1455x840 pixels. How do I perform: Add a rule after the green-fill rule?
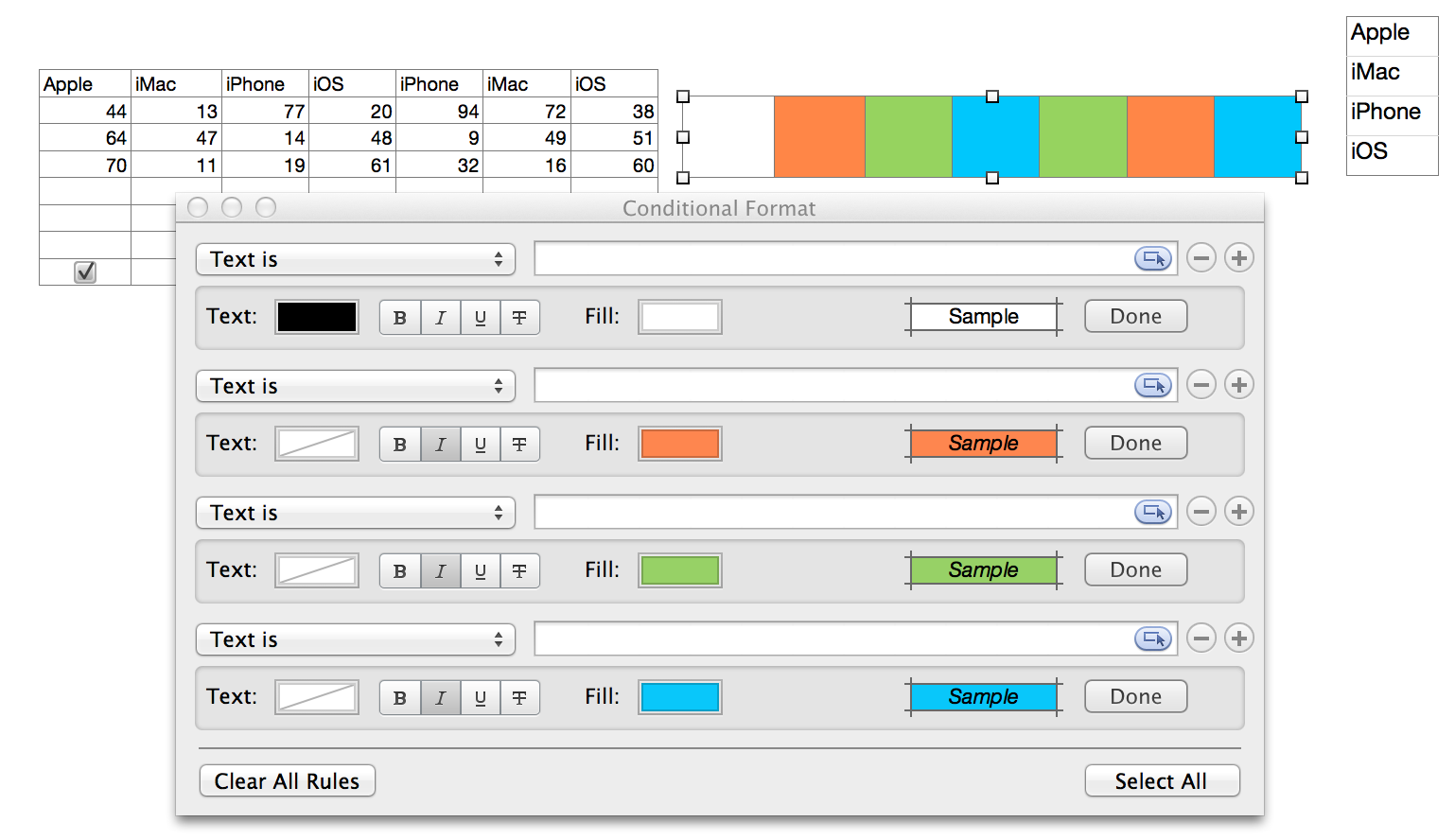tap(1239, 511)
